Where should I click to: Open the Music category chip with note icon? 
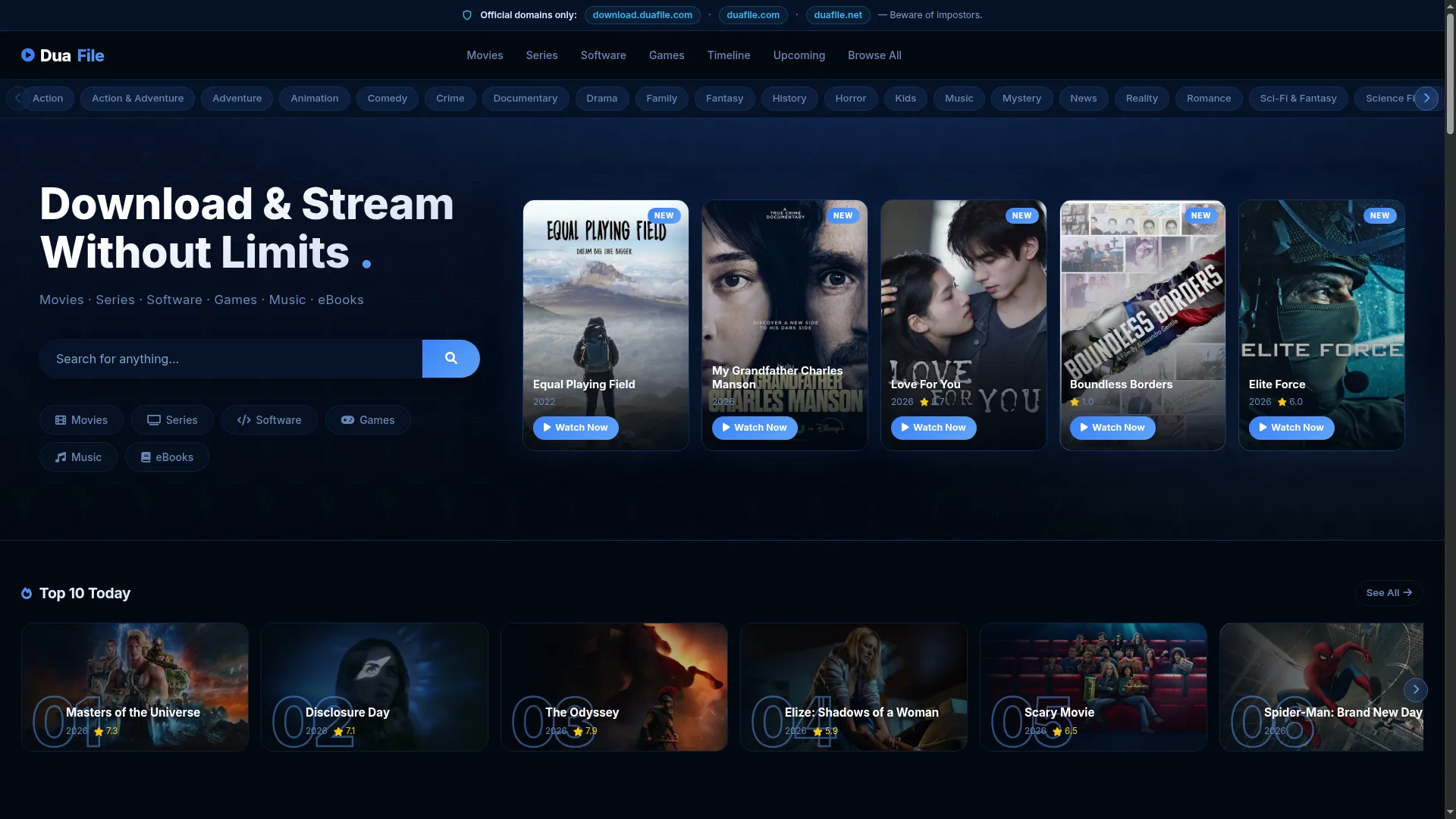tap(78, 457)
